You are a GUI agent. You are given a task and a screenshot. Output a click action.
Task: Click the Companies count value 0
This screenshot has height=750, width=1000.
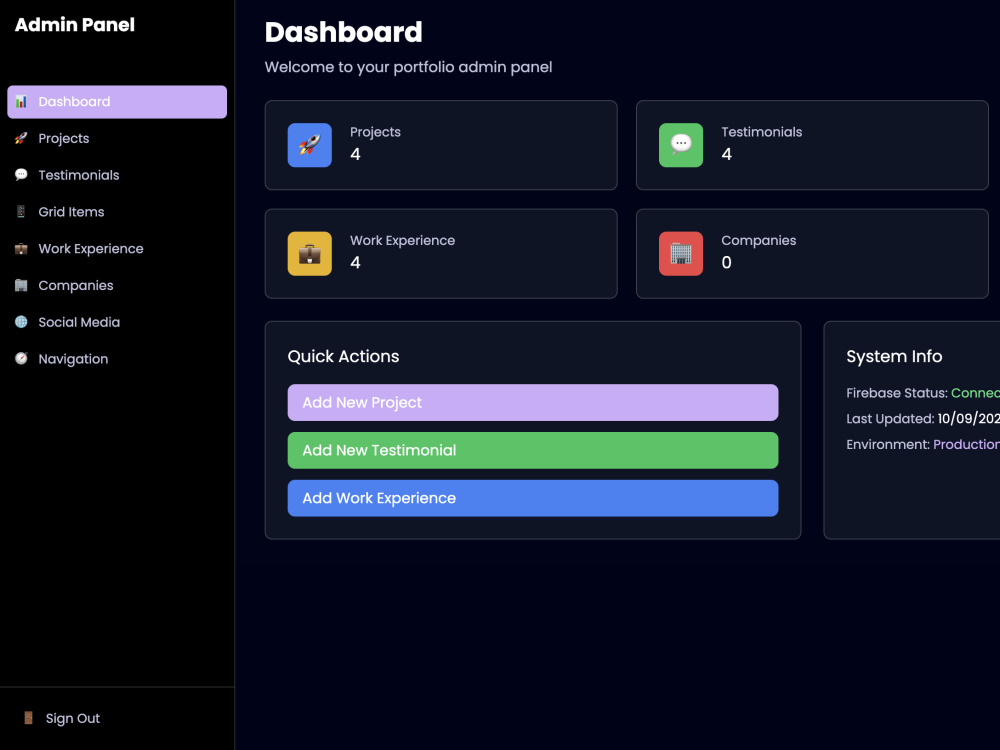(726, 263)
